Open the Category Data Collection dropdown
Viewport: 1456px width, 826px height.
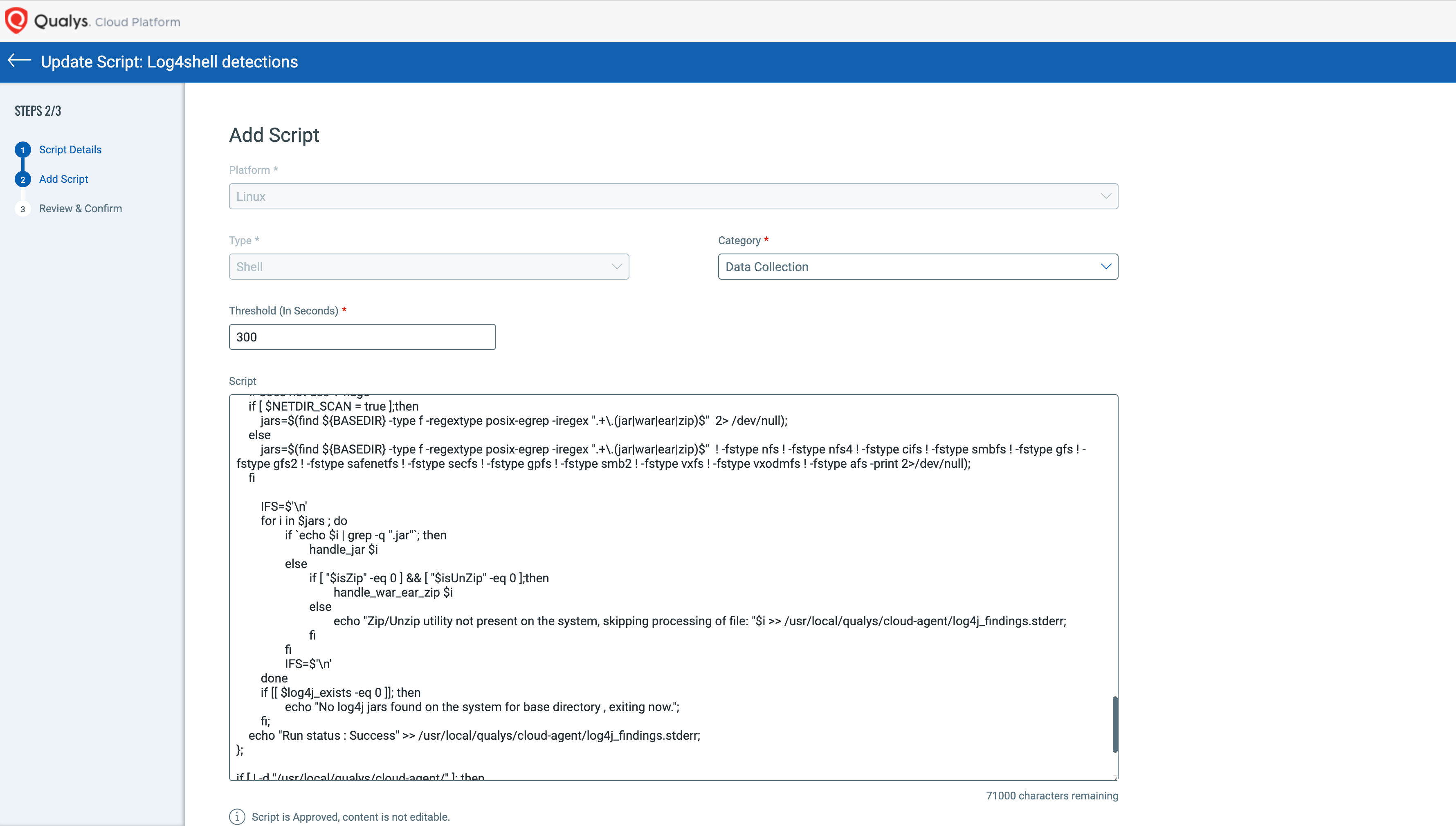click(x=918, y=267)
